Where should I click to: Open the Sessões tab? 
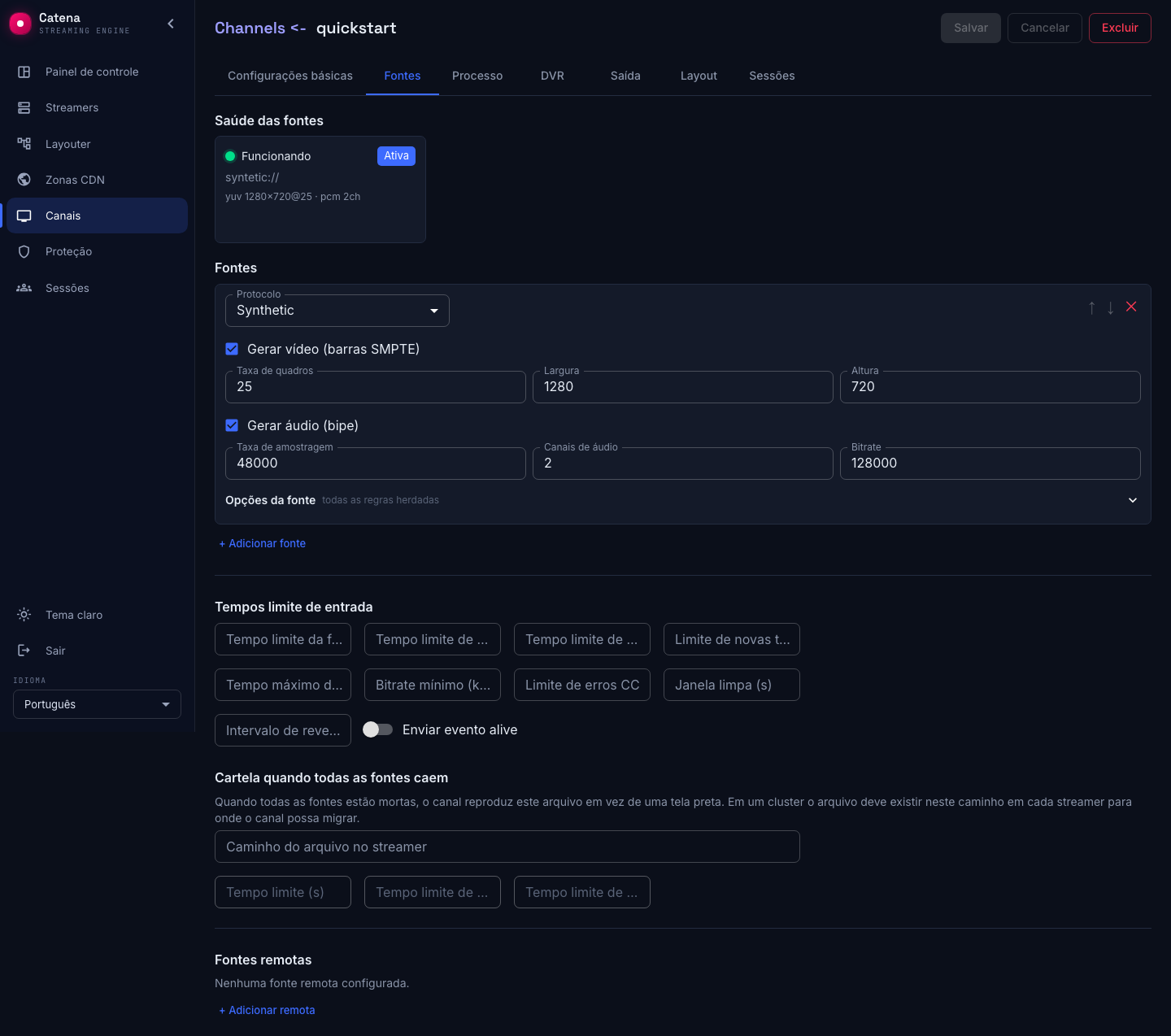pos(772,76)
